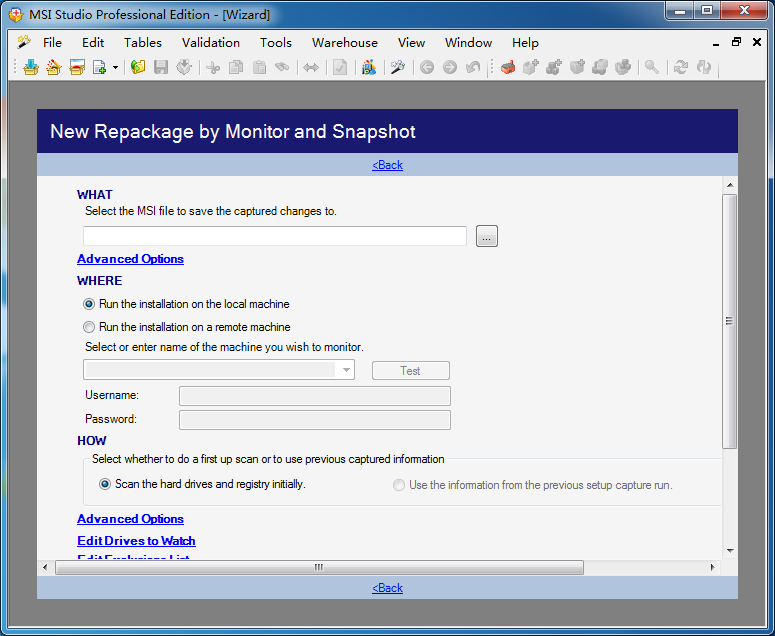Viewport: 775px width, 636px height.
Task: Click the browse (...) button for MSI file
Action: (x=486, y=236)
